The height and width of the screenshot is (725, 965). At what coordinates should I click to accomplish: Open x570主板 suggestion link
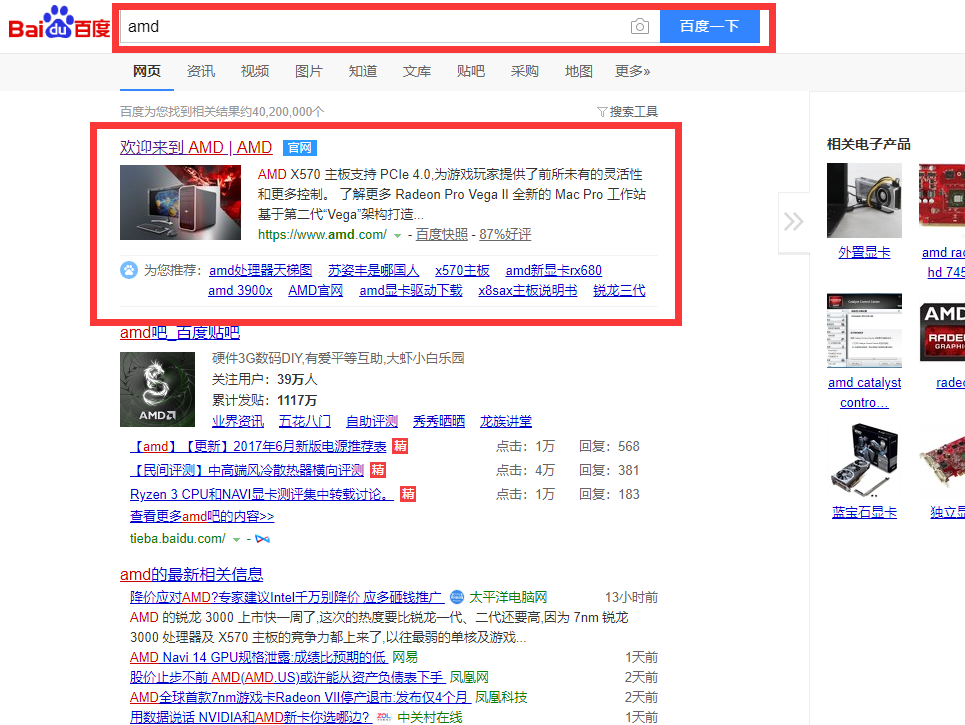[x=462, y=270]
